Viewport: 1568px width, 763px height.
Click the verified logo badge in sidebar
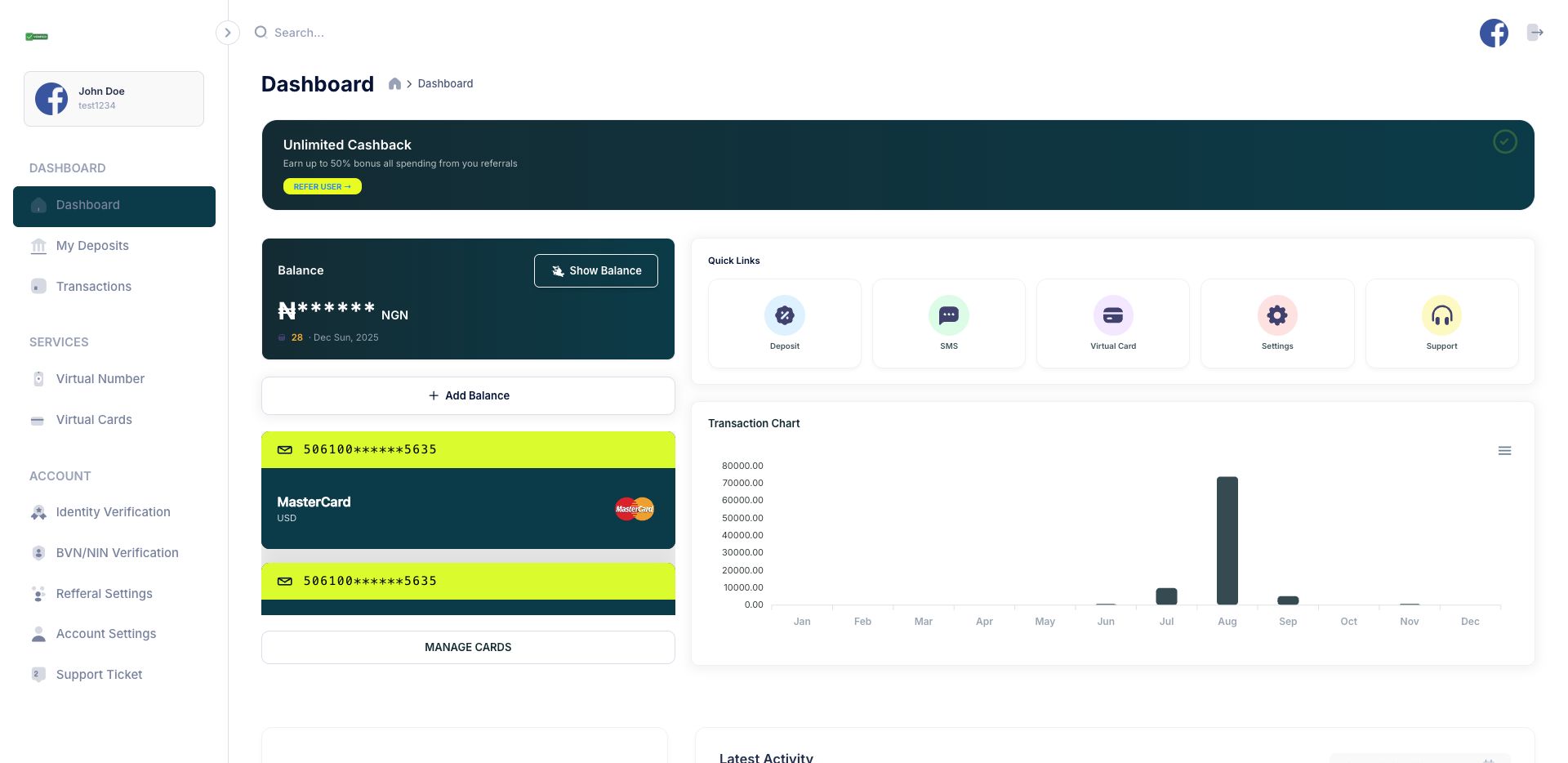pos(37,37)
